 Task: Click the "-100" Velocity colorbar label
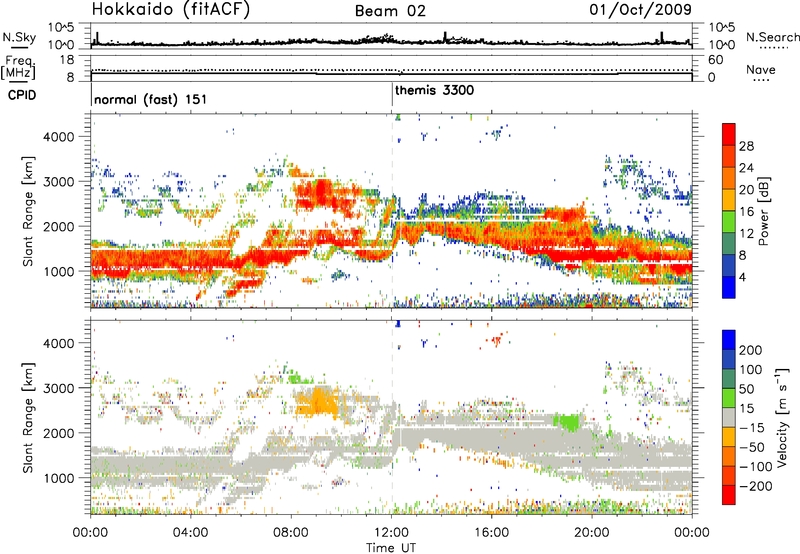coord(756,467)
